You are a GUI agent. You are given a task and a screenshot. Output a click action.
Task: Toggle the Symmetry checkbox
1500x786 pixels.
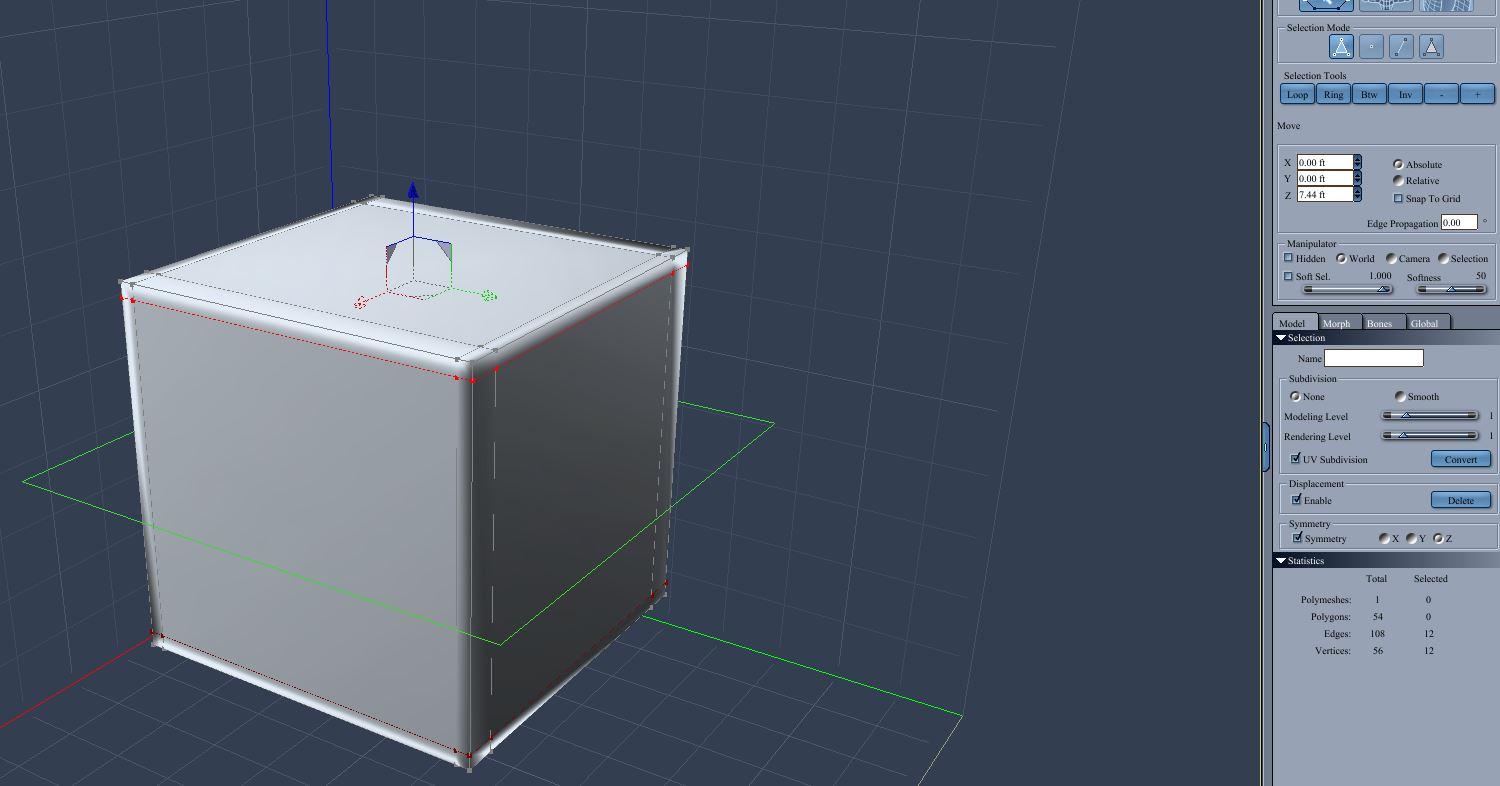[1297, 537]
